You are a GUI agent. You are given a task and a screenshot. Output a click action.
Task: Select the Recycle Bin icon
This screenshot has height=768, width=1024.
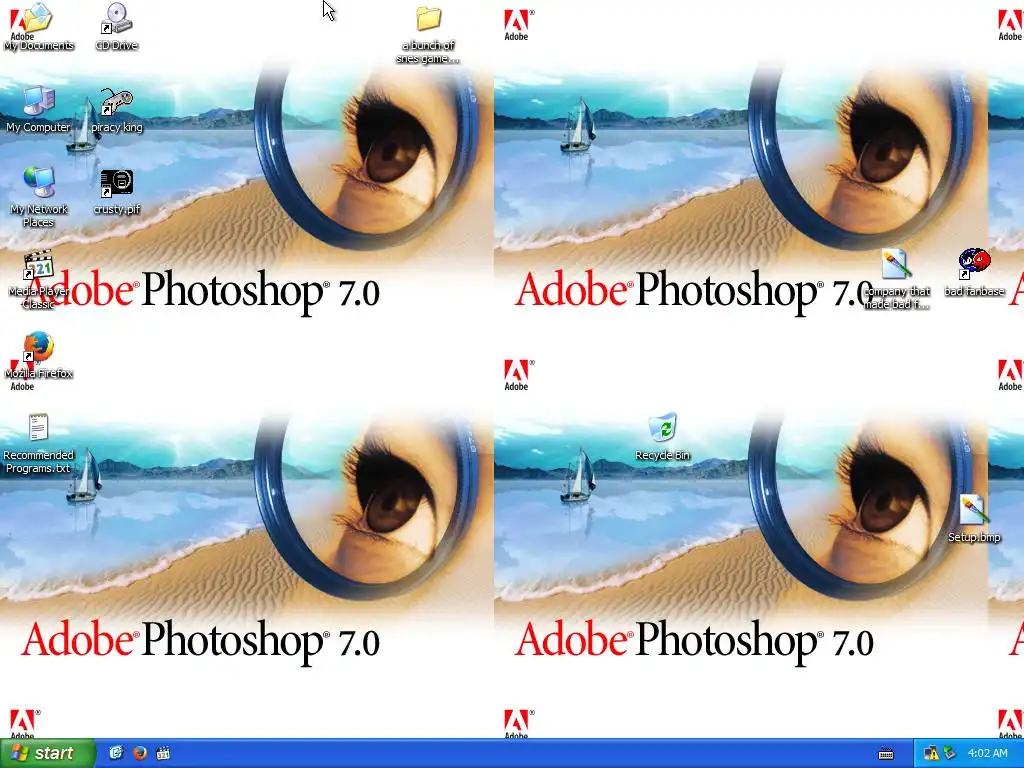[662, 437]
